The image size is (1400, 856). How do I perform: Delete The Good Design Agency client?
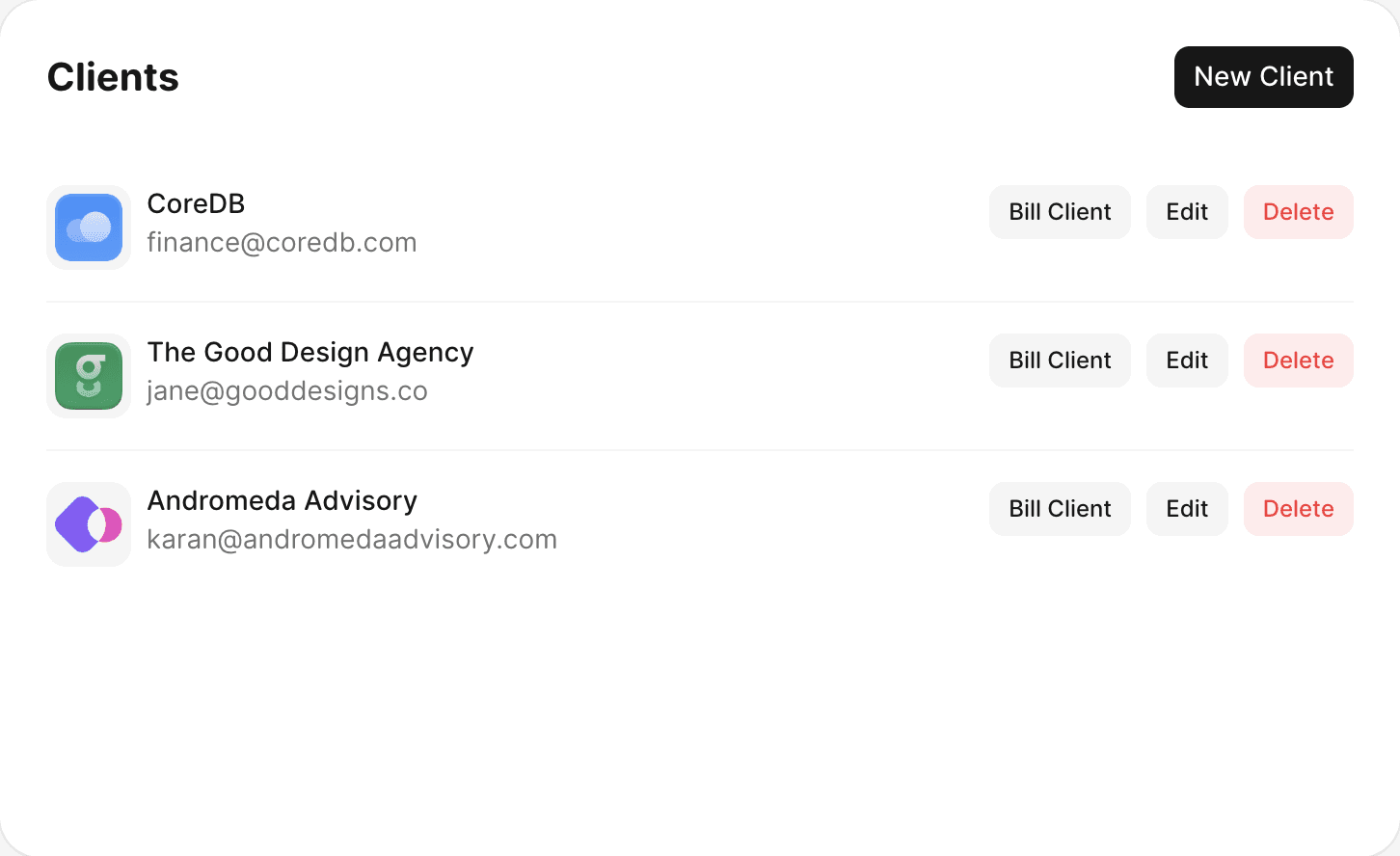point(1298,361)
